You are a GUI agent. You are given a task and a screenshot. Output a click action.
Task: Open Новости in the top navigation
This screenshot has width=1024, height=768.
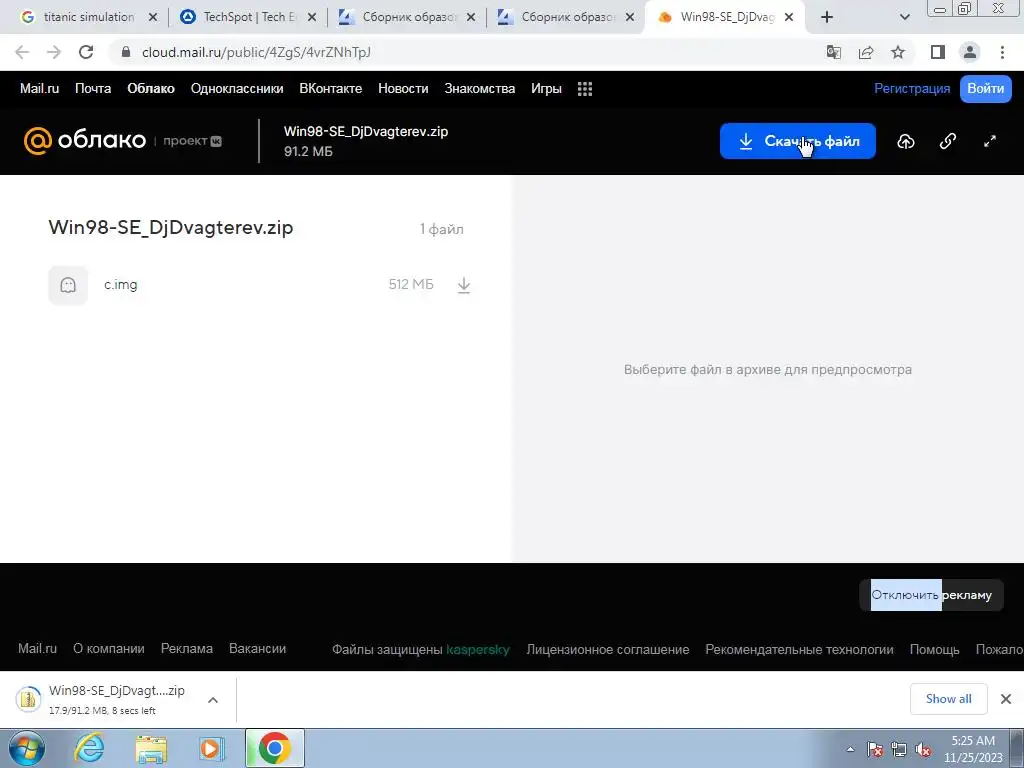point(403,89)
